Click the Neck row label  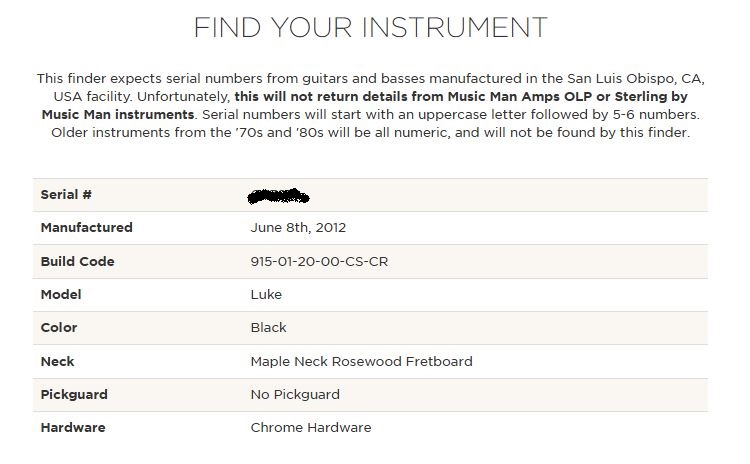(57, 361)
